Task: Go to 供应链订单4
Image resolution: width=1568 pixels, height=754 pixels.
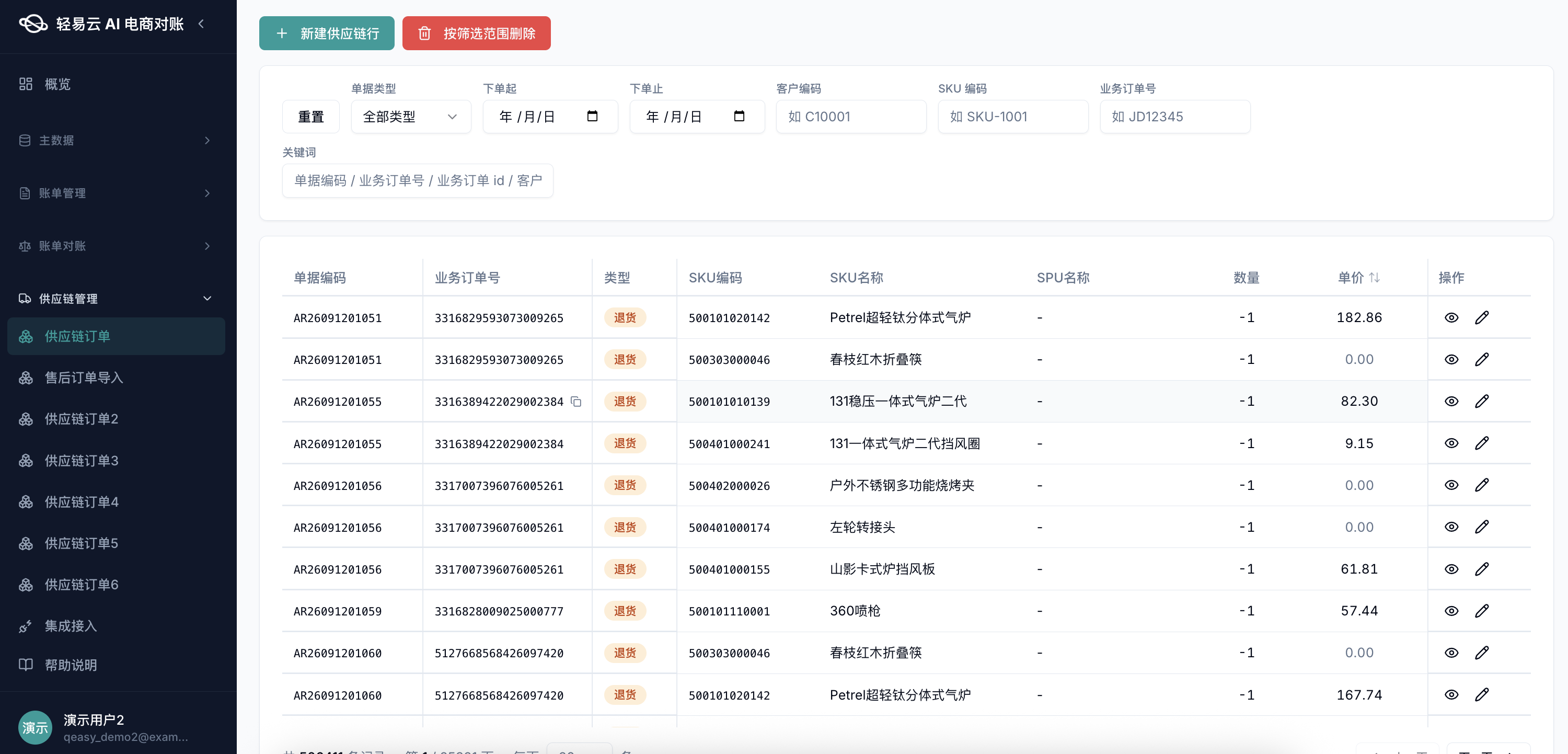Action: (116, 502)
